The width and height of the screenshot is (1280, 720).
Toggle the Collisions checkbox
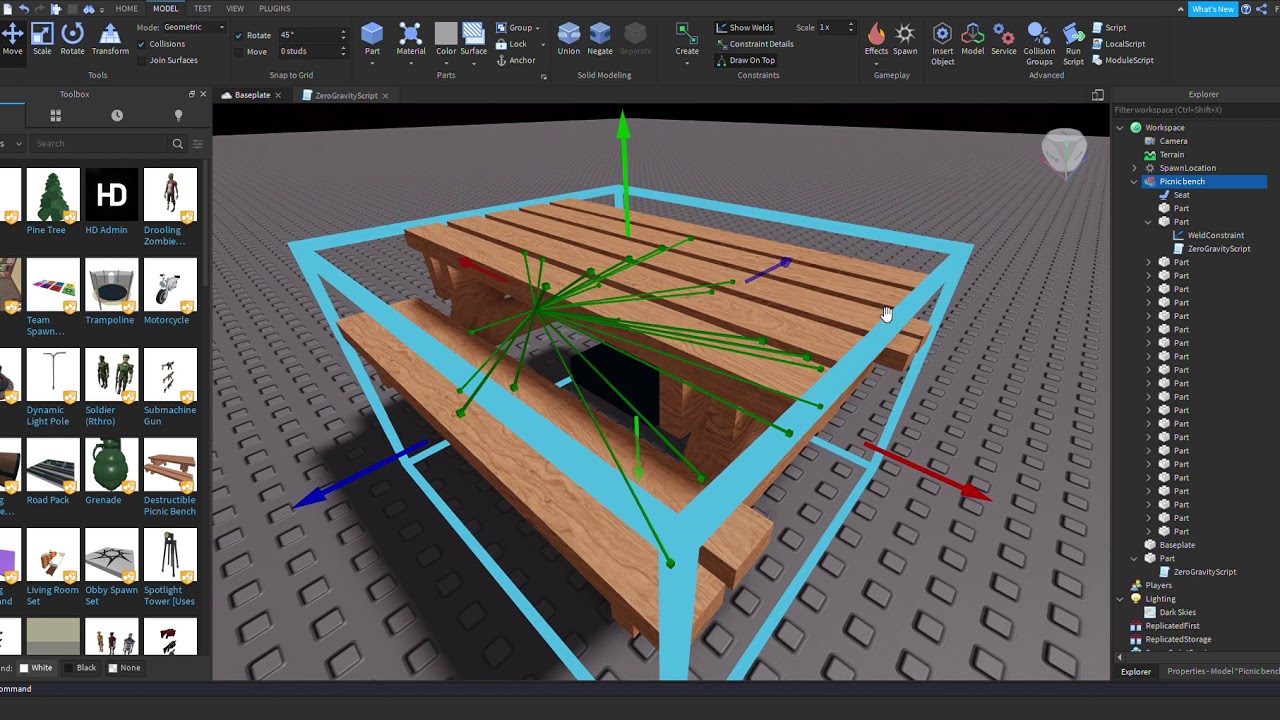[141, 44]
